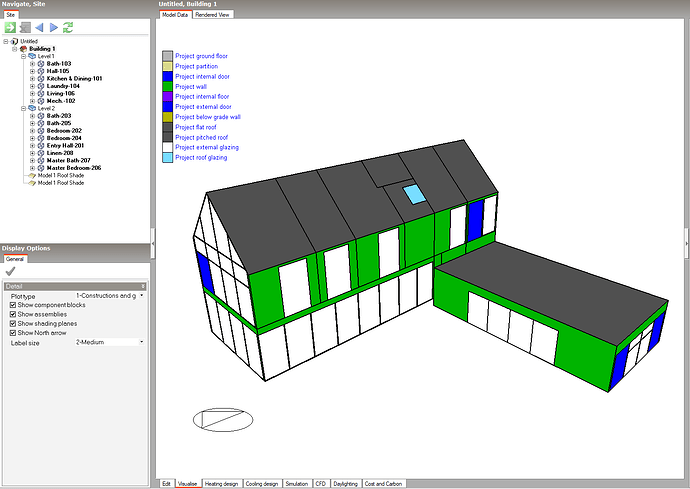Select the Visualise tab

187,484
